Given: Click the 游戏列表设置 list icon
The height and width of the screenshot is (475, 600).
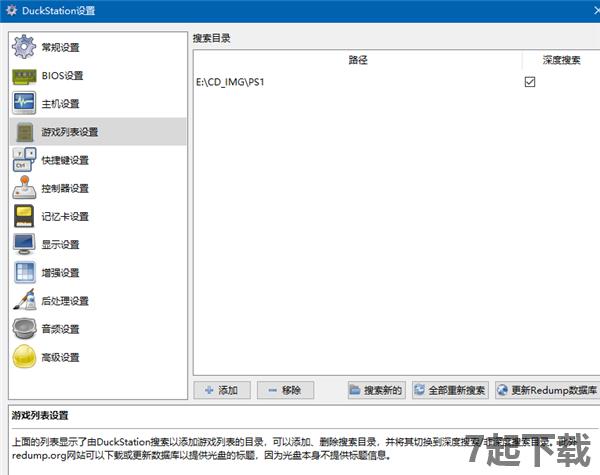Looking at the screenshot, I should coord(25,132).
